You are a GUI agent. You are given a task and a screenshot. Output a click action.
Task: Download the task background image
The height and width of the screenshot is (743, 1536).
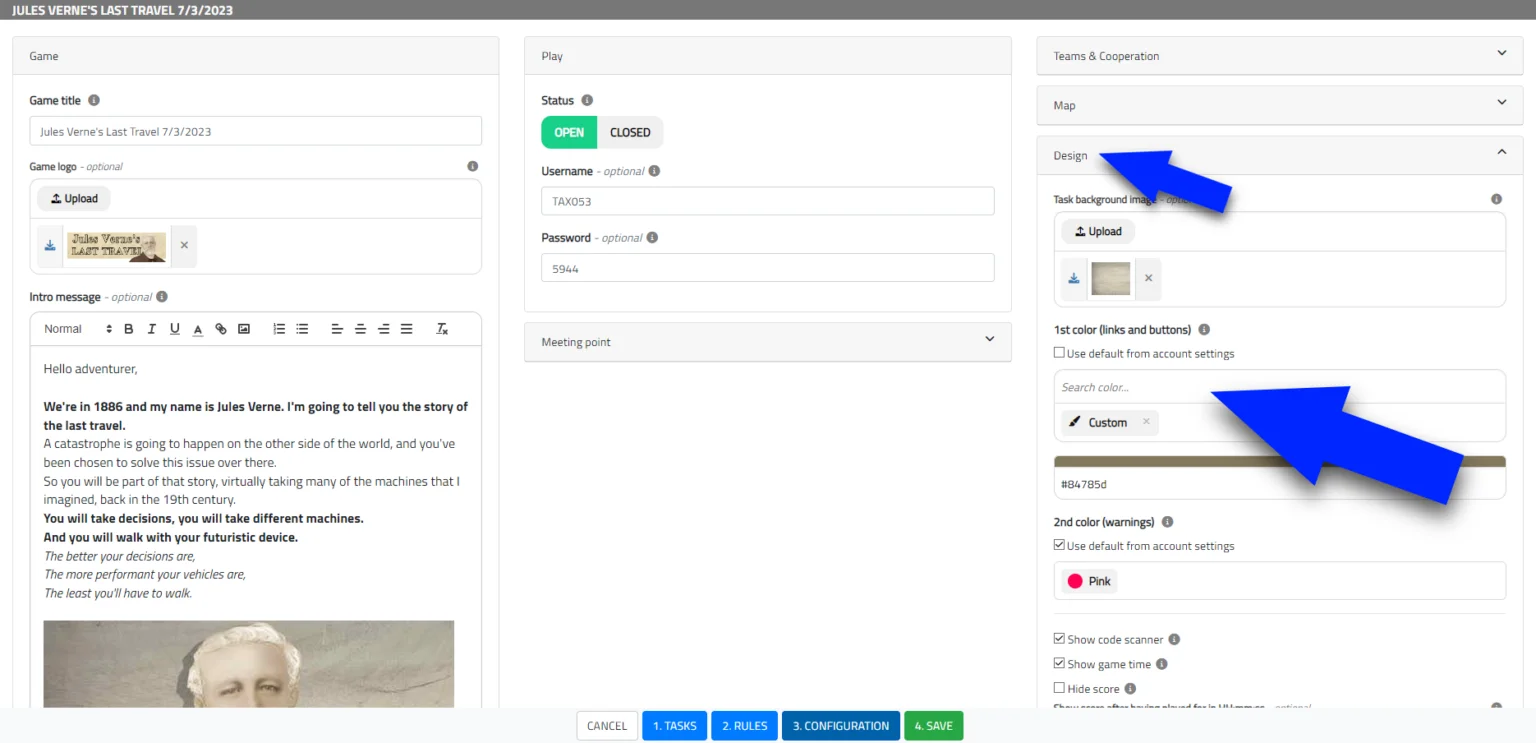1074,278
